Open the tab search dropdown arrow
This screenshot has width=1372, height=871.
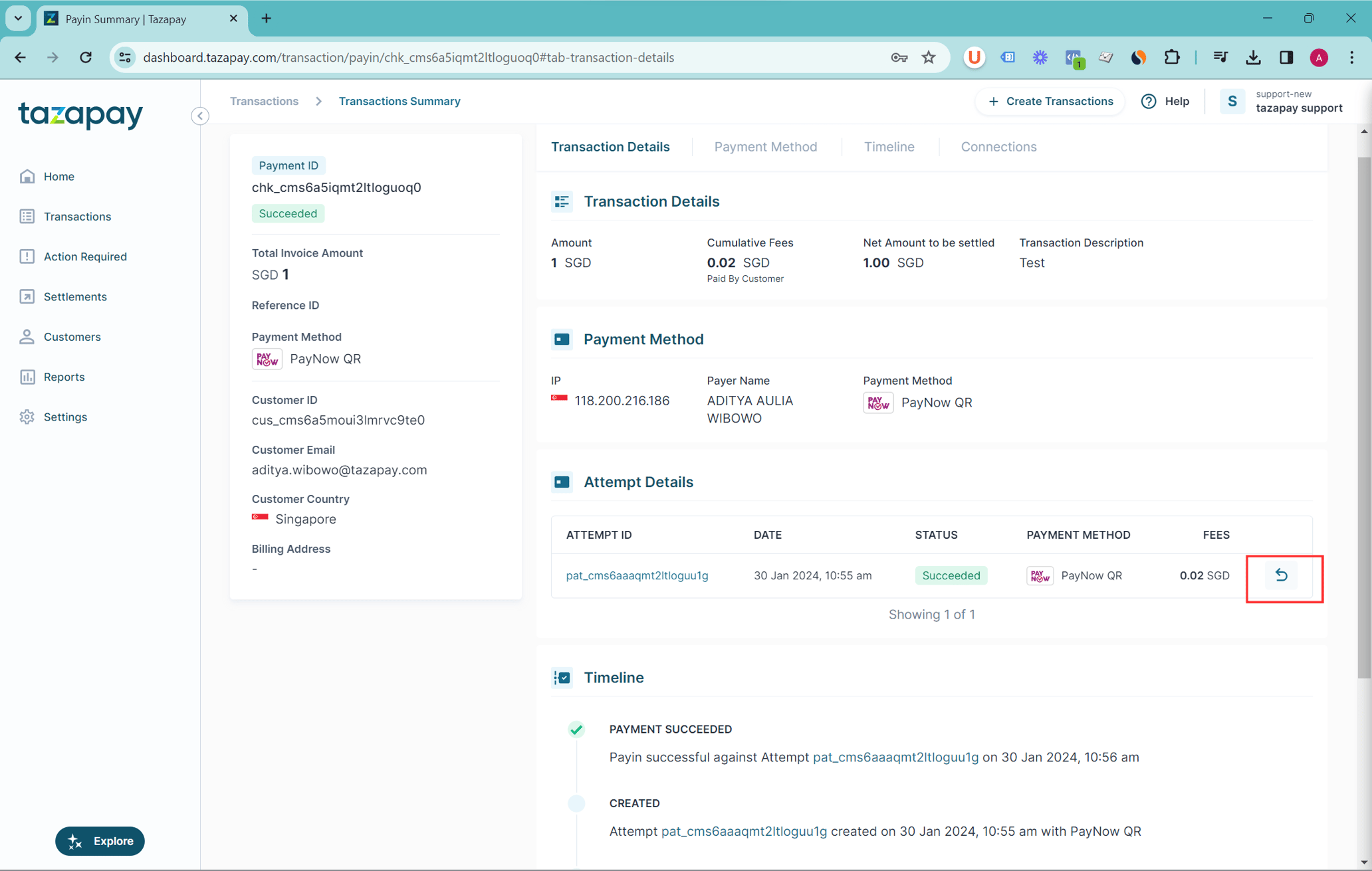tap(18, 19)
